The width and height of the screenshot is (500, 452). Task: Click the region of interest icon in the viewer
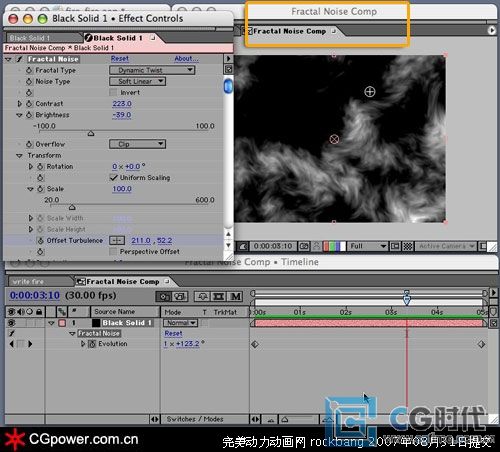395,246
